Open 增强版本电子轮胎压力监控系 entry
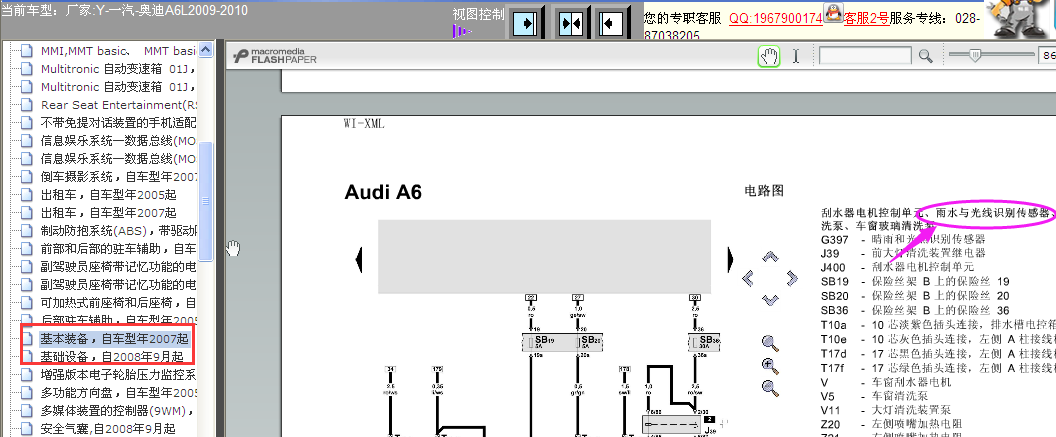Viewport: 1056px width, 437px height. pyautogui.click(x=119, y=374)
